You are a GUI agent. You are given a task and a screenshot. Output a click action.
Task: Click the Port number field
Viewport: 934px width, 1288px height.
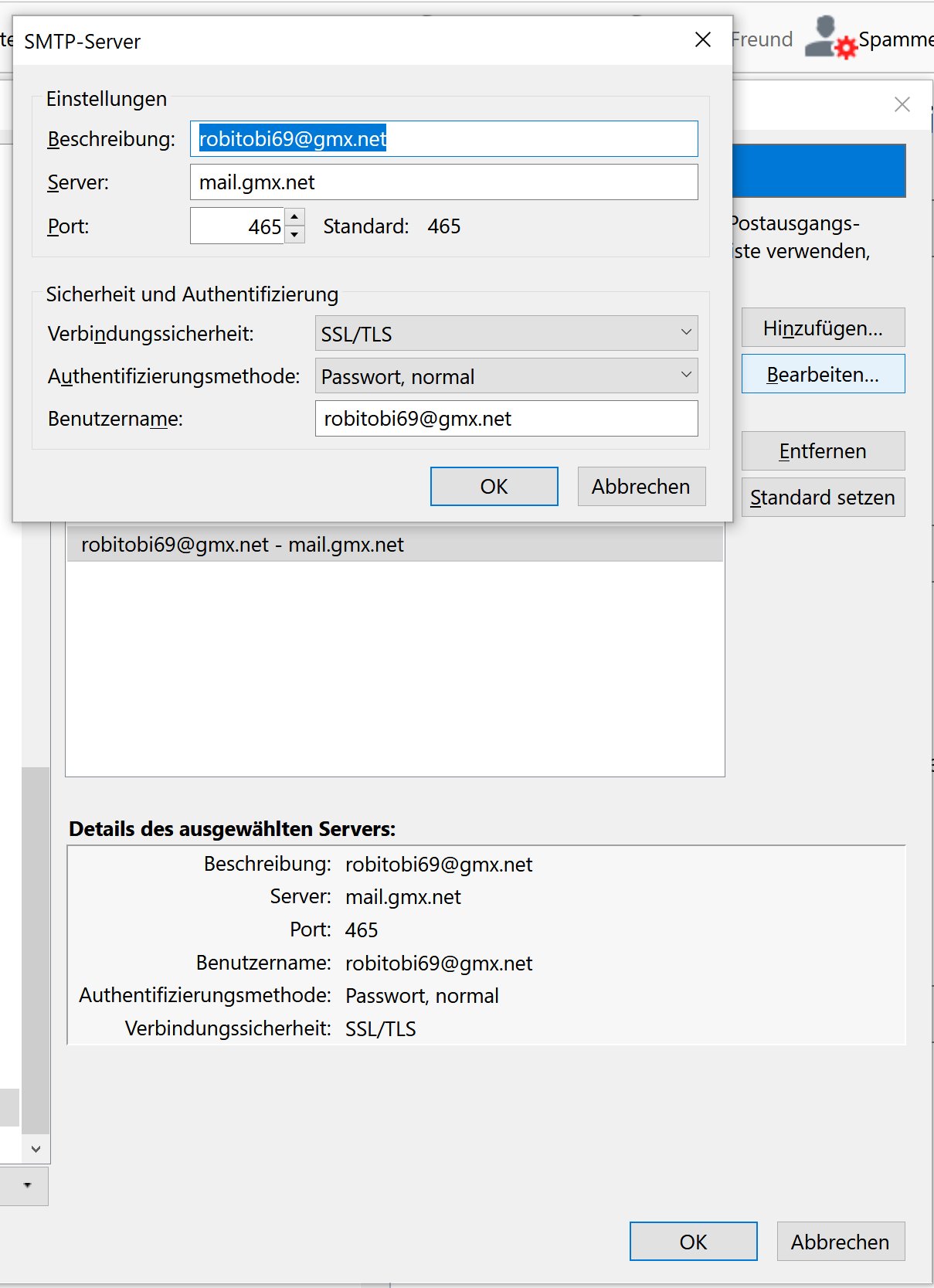click(238, 226)
